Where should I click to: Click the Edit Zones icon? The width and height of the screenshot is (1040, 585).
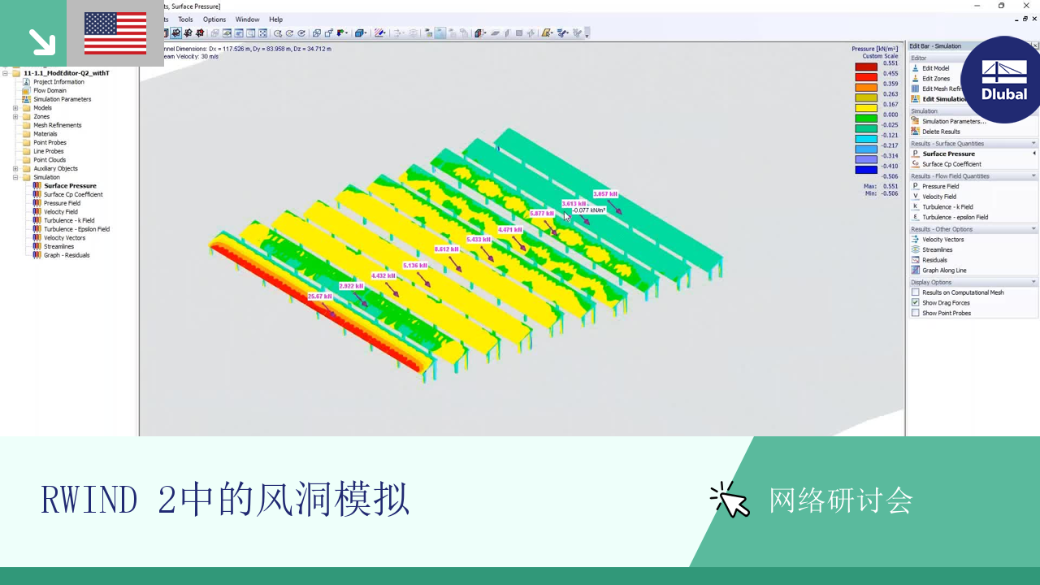(x=915, y=78)
